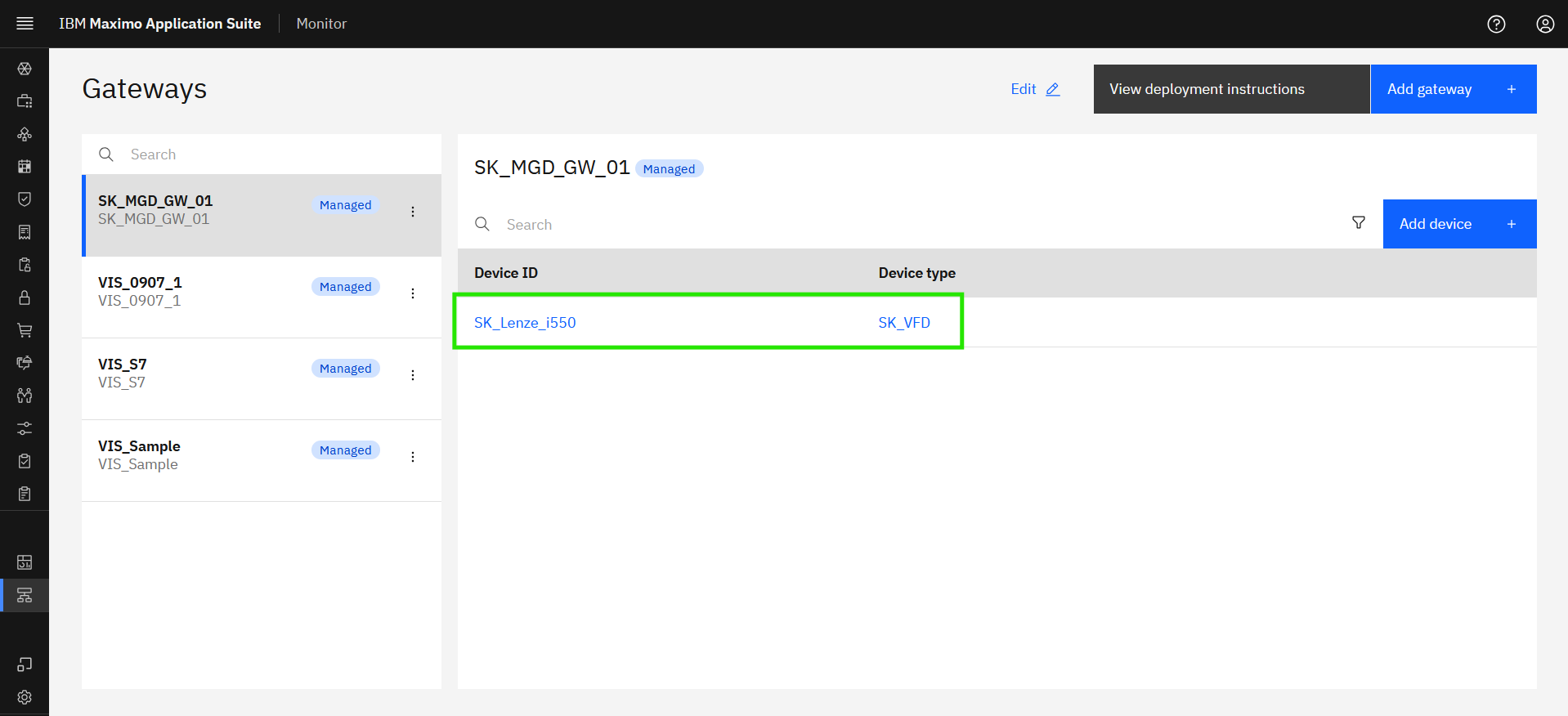Select the VIS_Sample gateway

tap(262, 461)
